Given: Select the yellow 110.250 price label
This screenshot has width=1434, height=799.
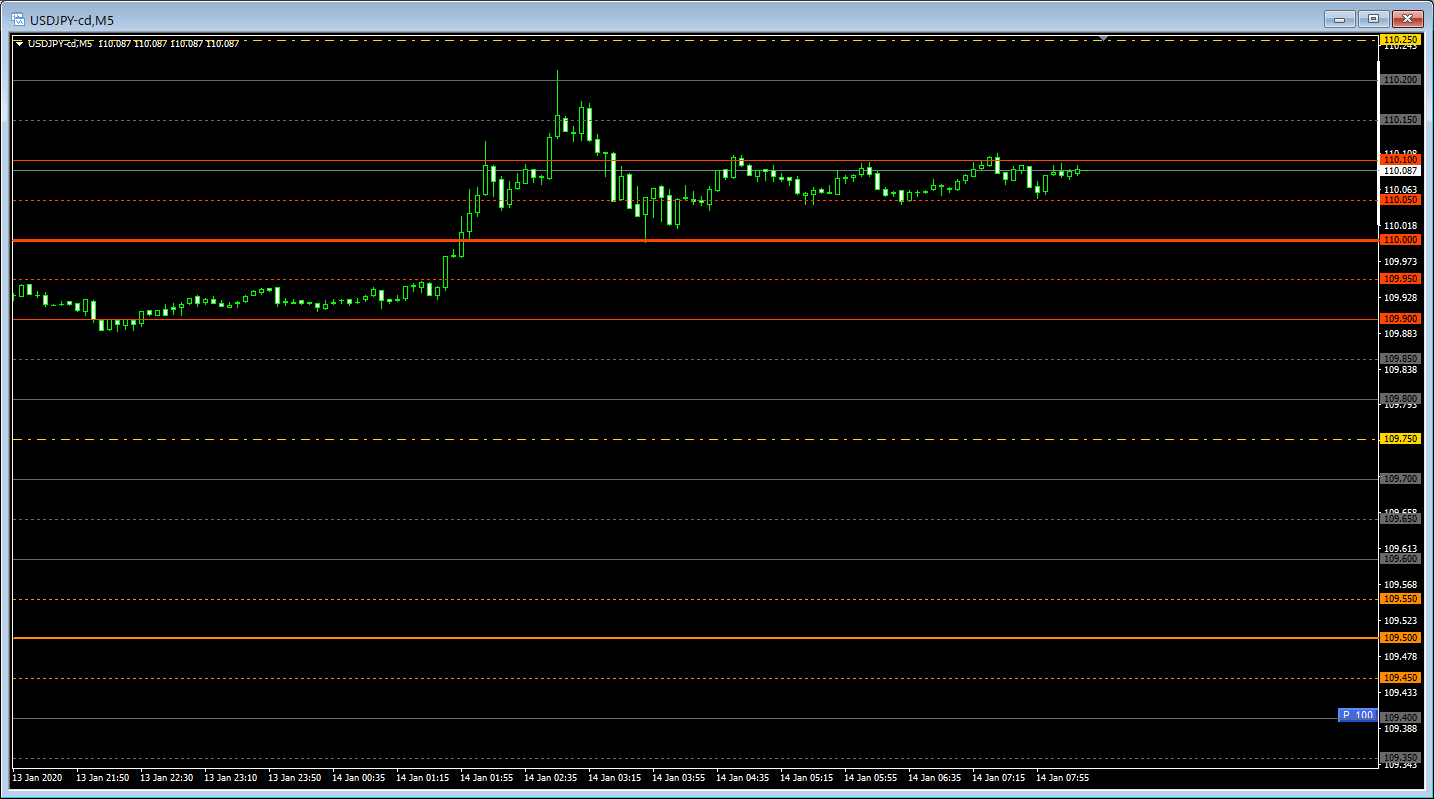Looking at the screenshot, I should click(x=1400, y=40).
